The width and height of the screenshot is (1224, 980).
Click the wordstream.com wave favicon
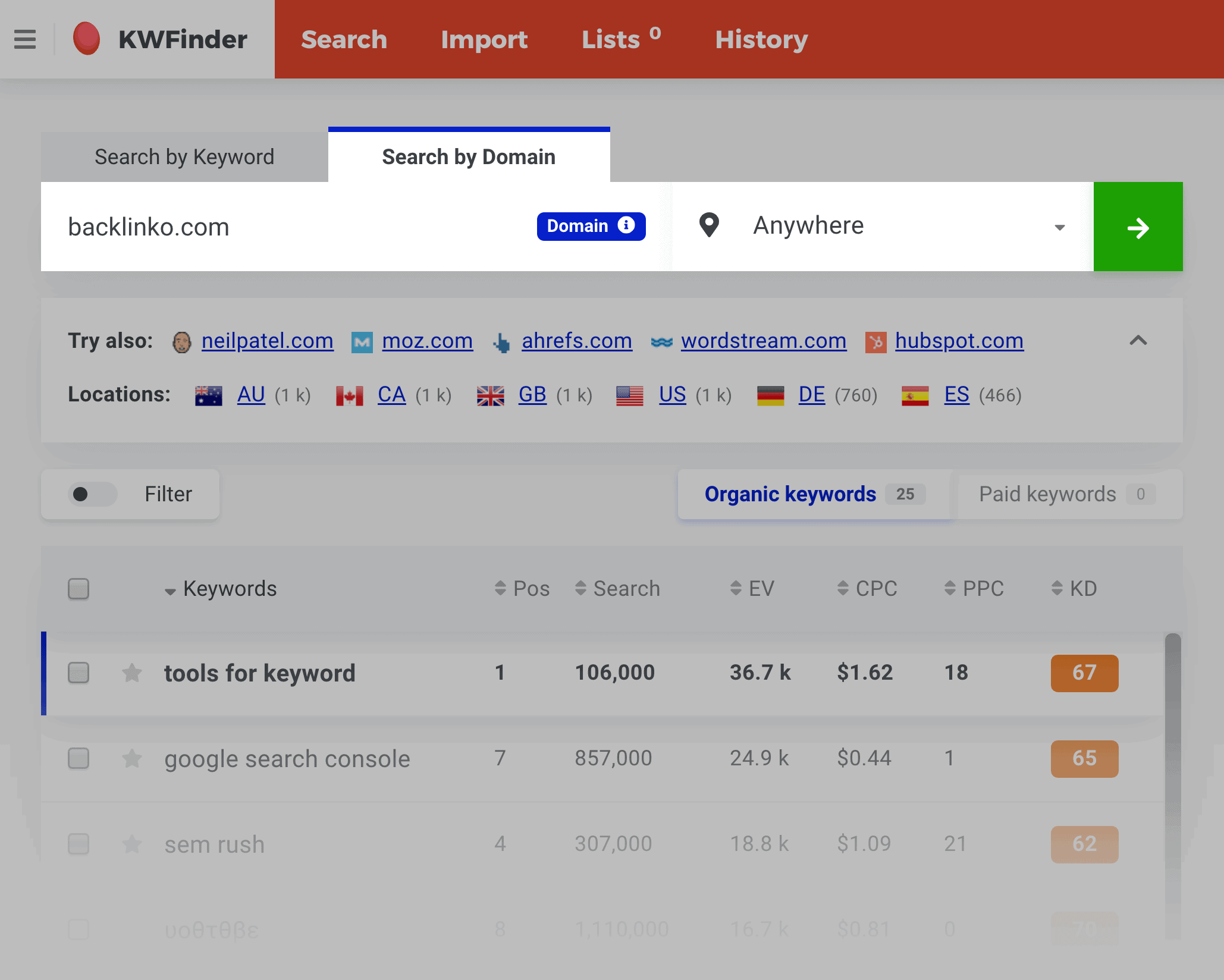click(661, 342)
